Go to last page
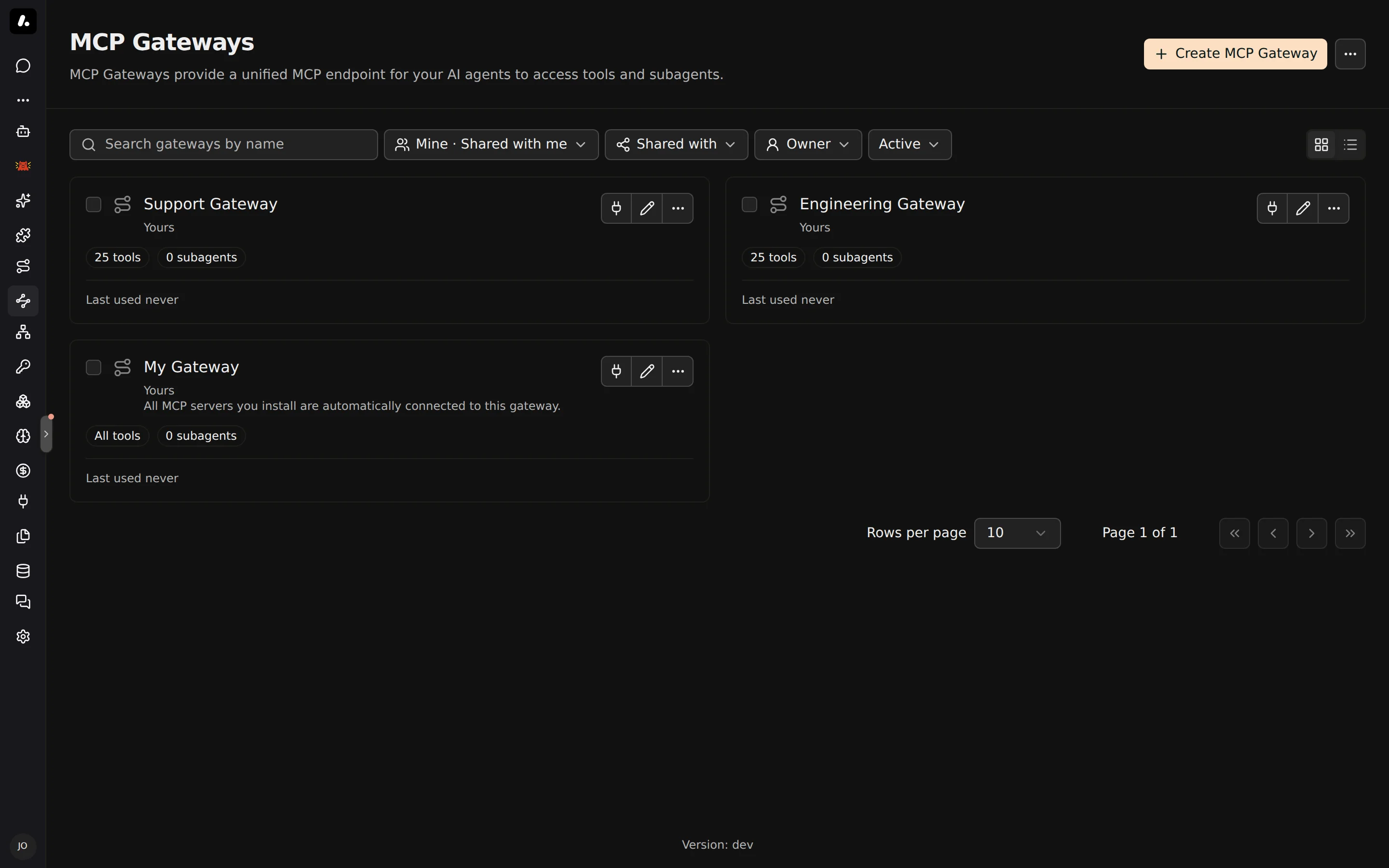 [1350, 533]
